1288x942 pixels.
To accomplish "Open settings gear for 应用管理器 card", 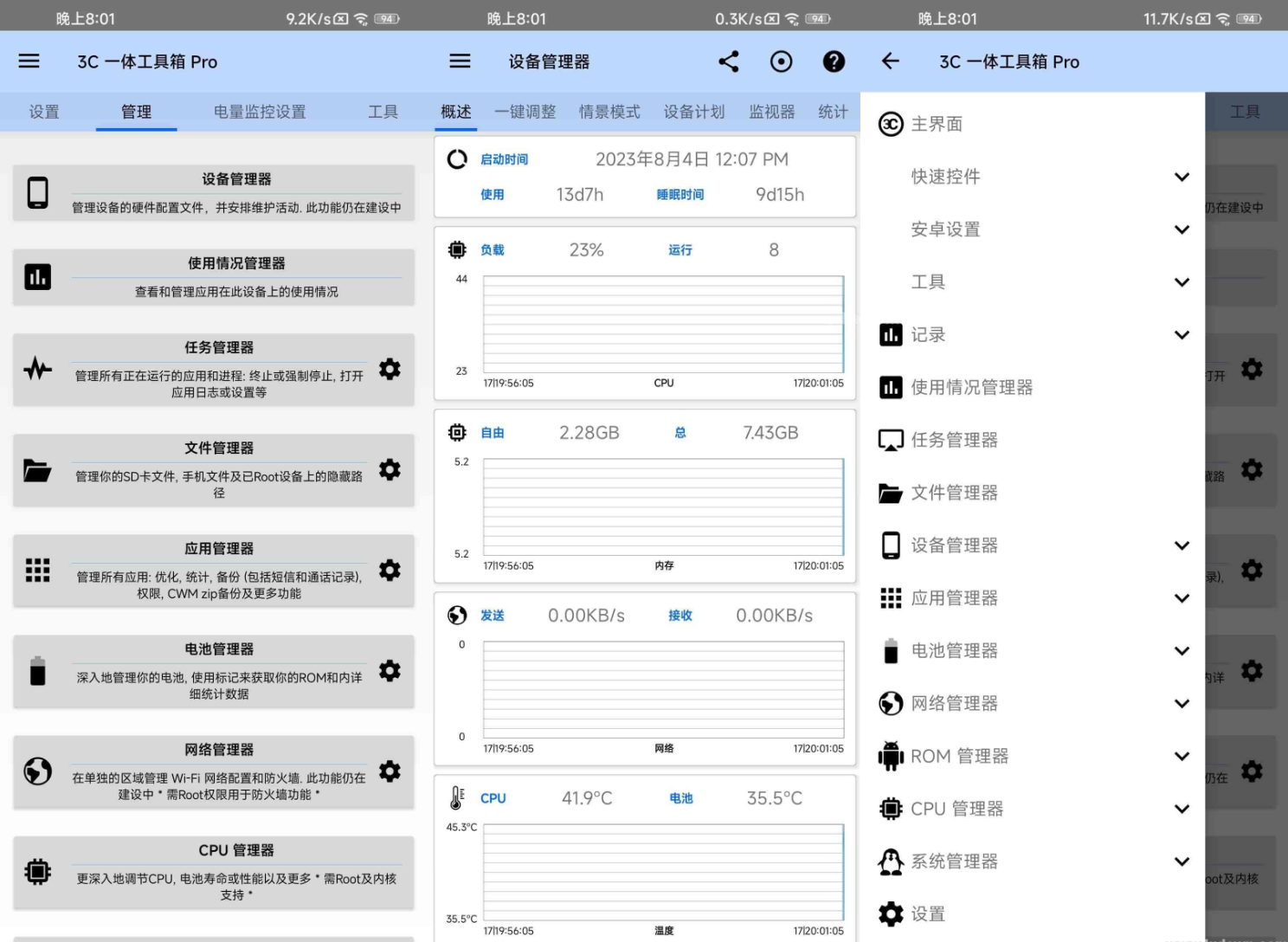I will point(390,570).
